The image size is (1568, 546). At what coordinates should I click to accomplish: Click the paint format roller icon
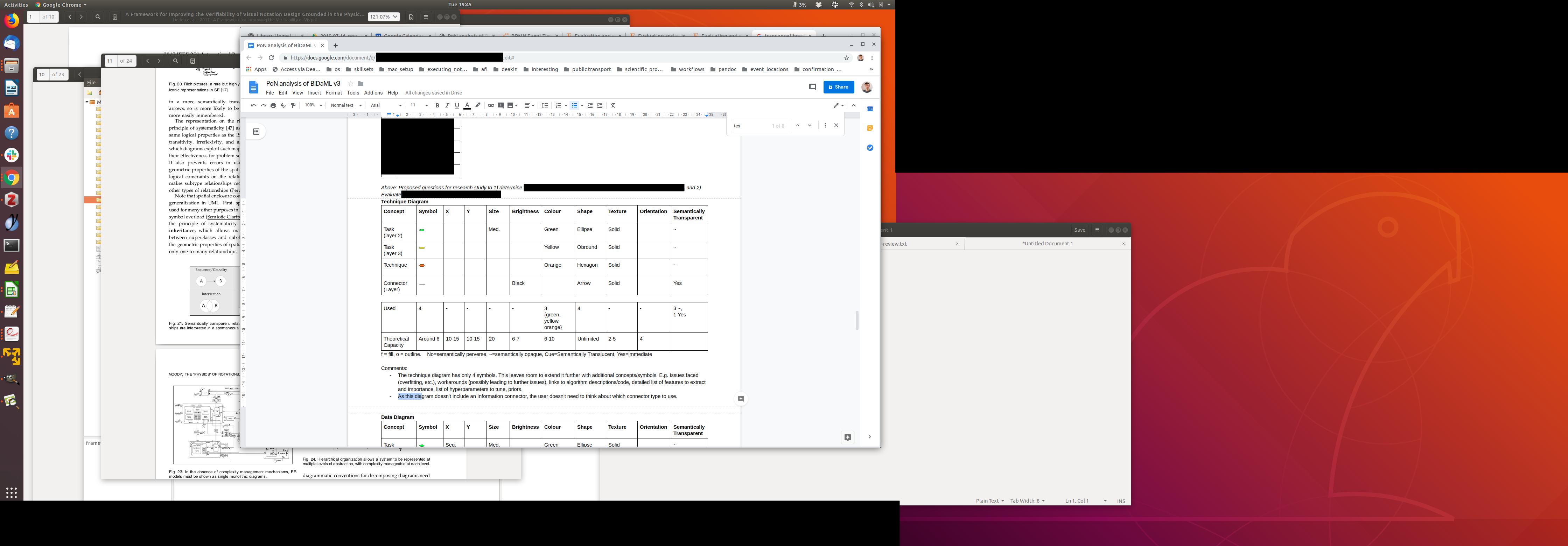coord(293,105)
